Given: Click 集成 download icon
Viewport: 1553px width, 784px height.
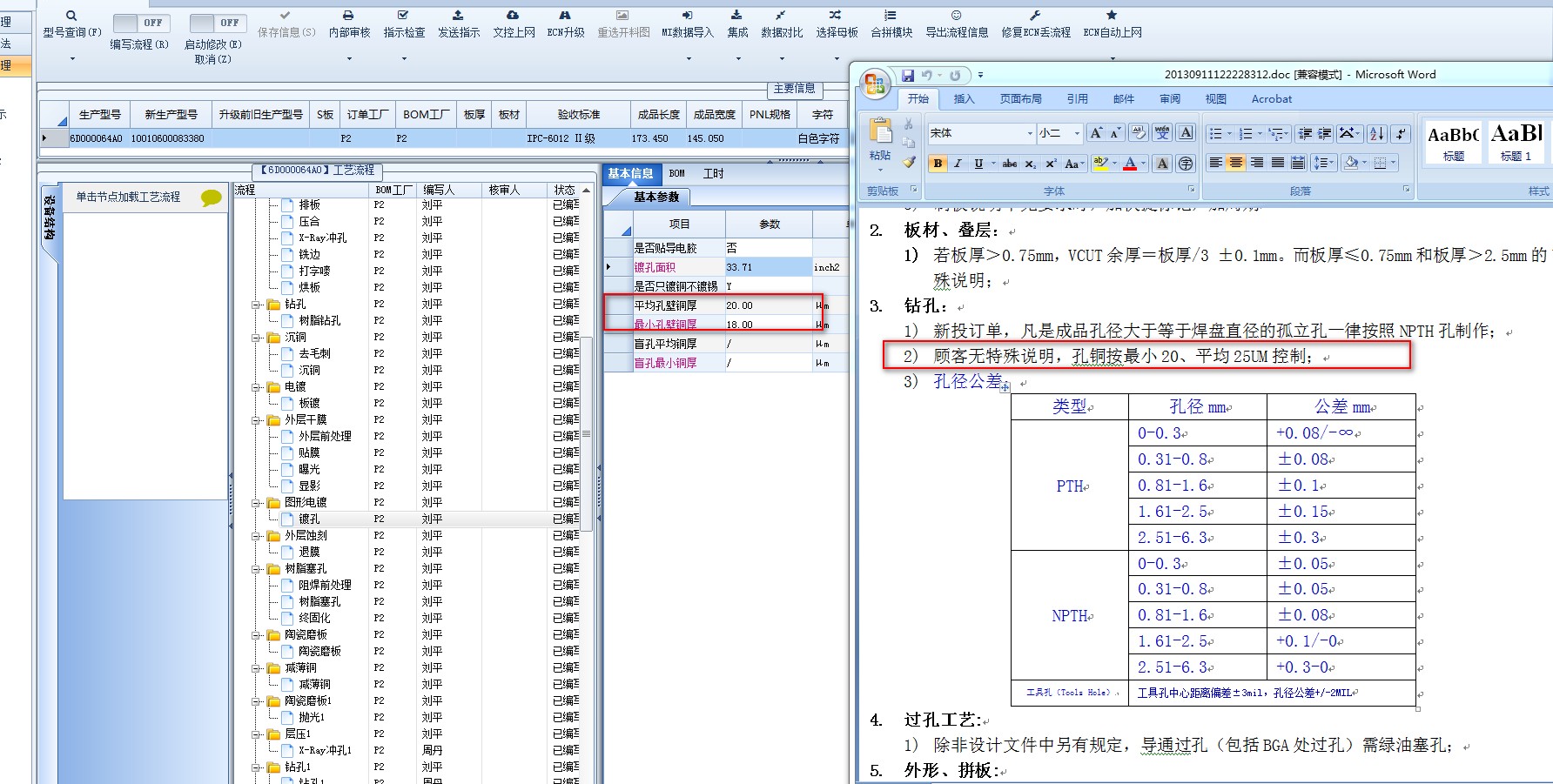Looking at the screenshot, I should [737, 16].
